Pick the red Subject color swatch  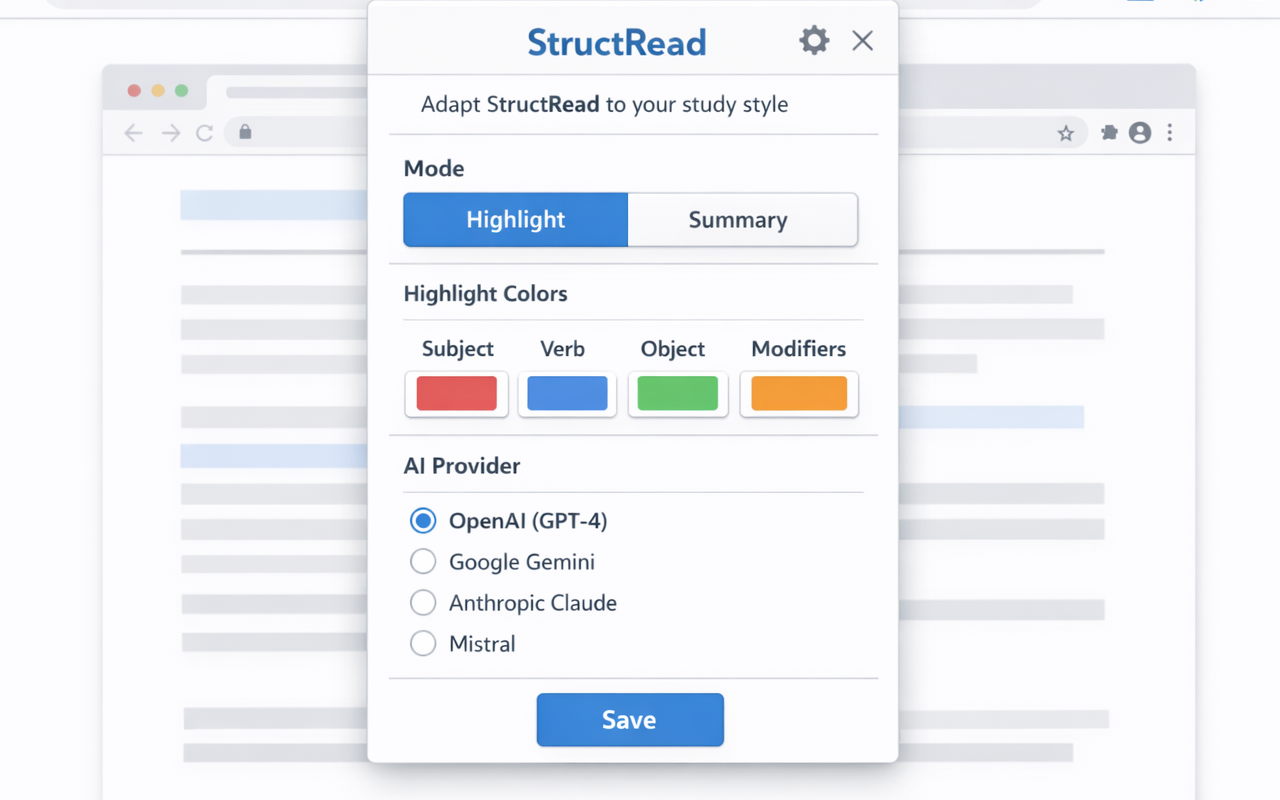456,394
